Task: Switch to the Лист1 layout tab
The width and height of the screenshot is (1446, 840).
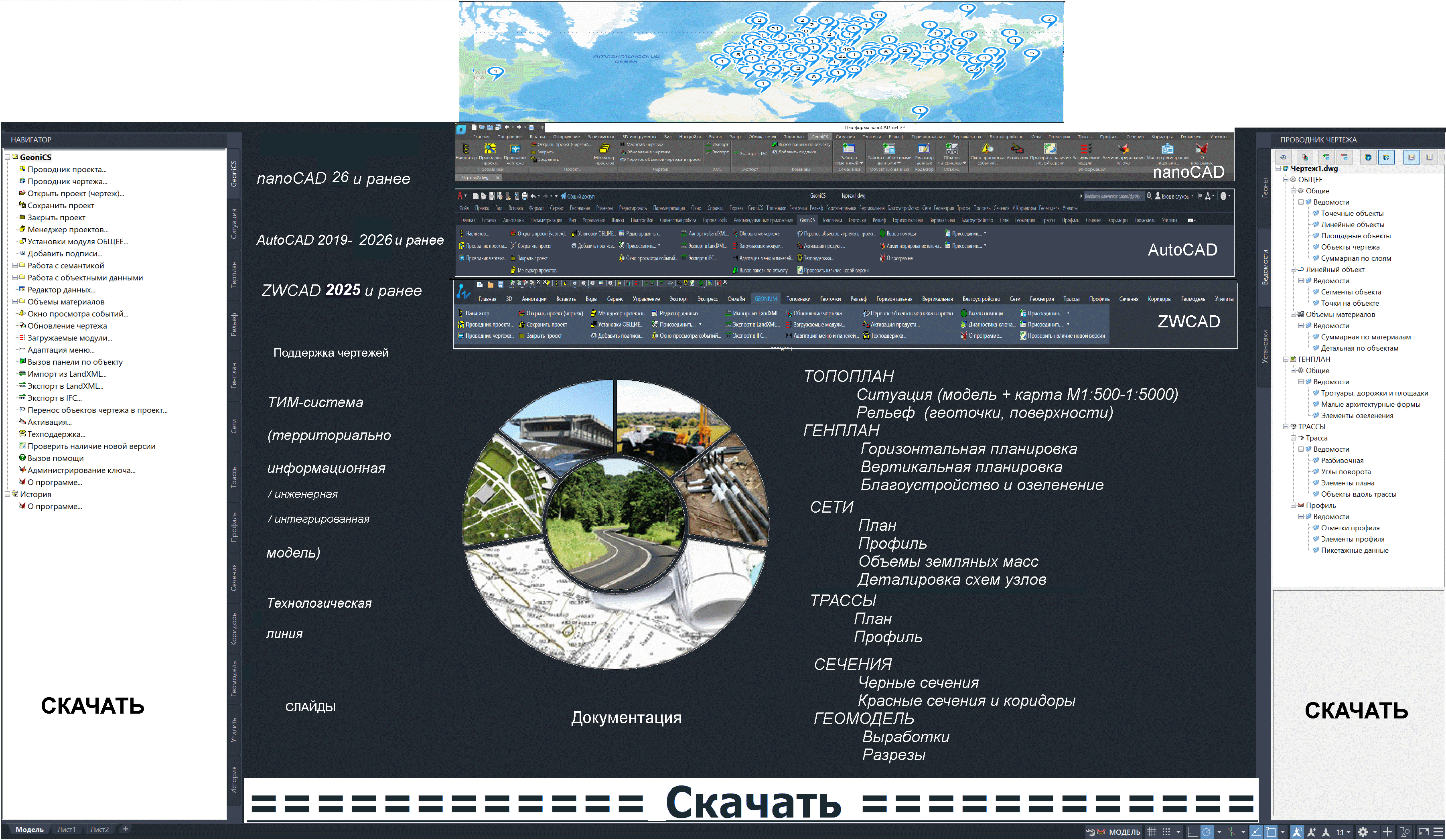Action: (x=67, y=829)
